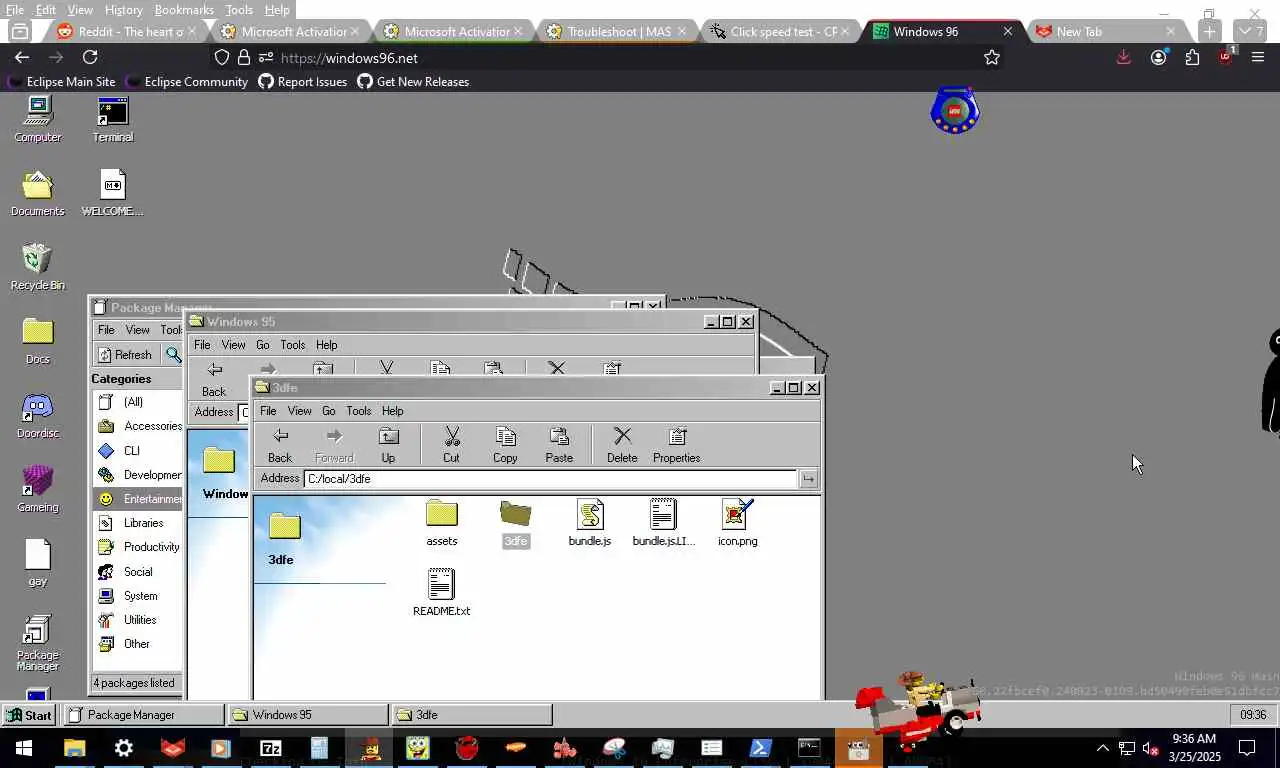The height and width of the screenshot is (768, 1280).
Task: Select the WELCOME file icon on the desktop
Action: [112, 193]
